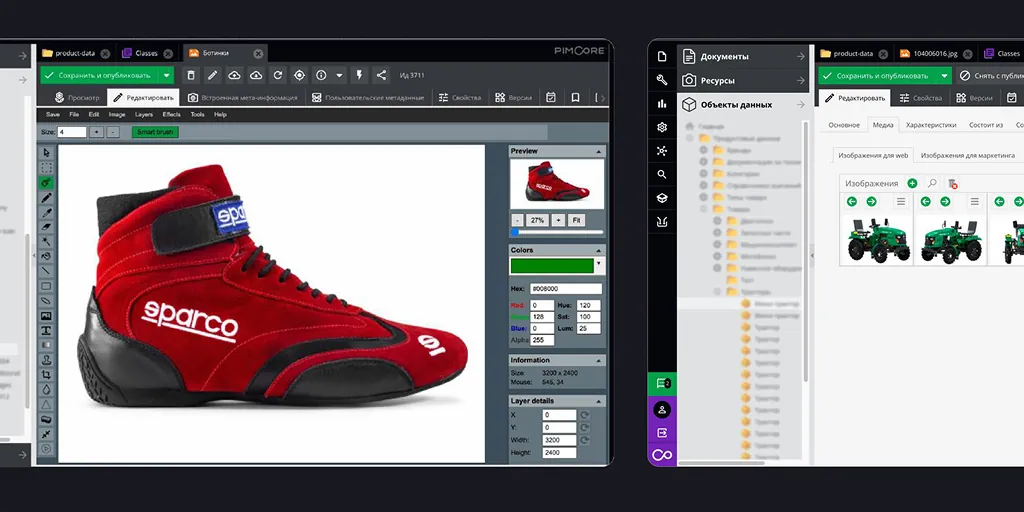Choose the rectangular Selection tool
The width and height of the screenshot is (1024, 512).
click(x=46, y=168)
